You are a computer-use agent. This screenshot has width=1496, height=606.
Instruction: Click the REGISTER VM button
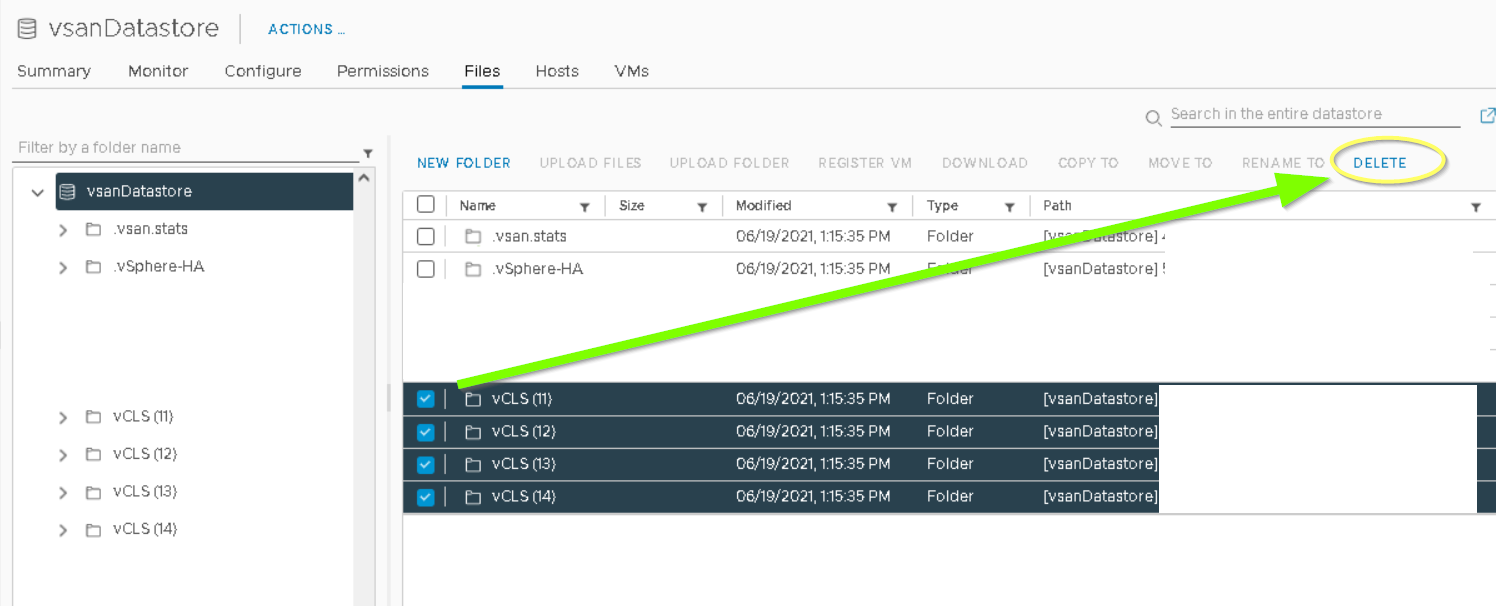865,163
